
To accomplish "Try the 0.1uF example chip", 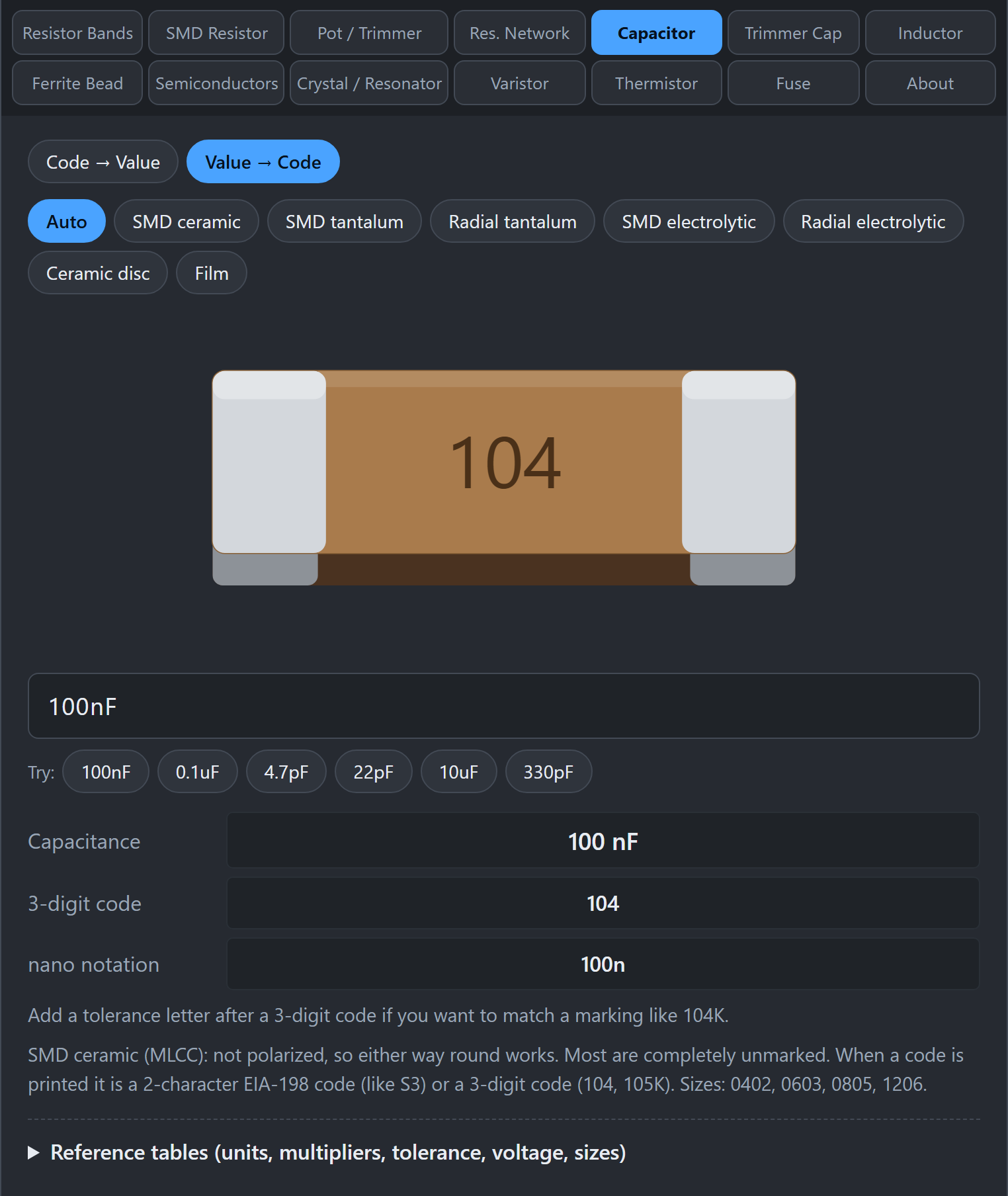I will coord(198,771).
